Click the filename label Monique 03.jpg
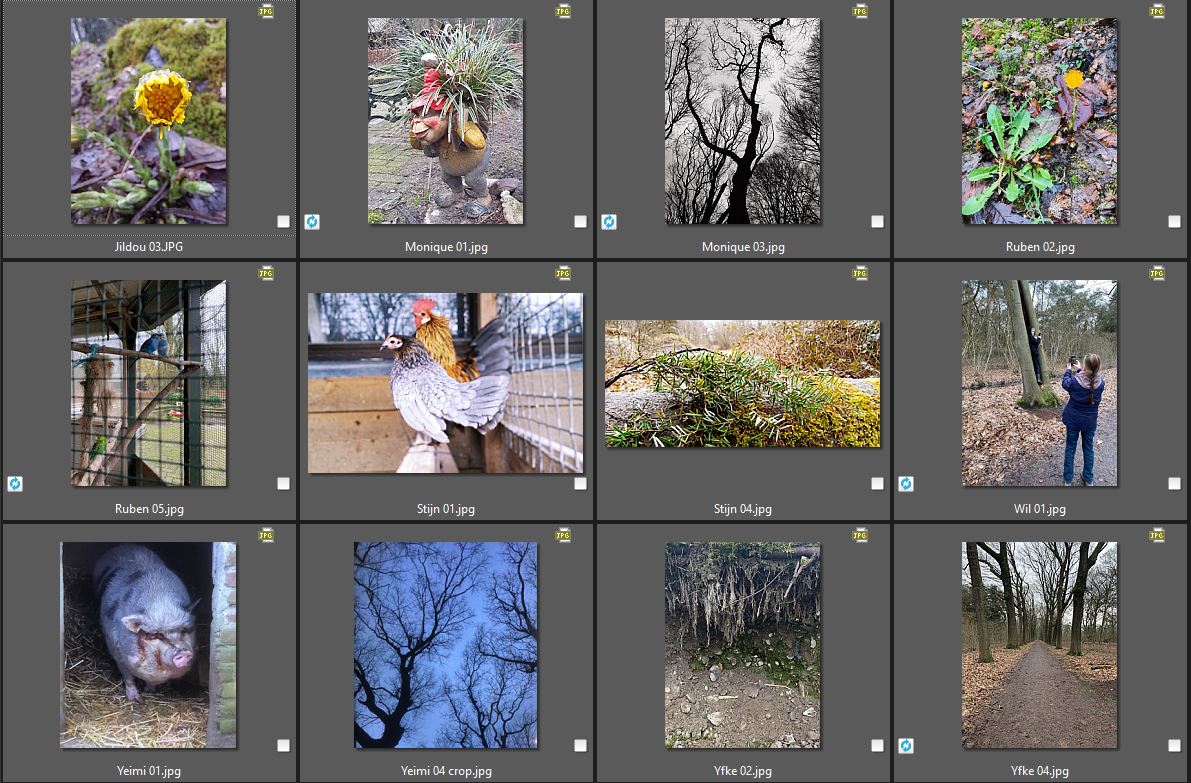This screenshot has width=1191, height=783. tap(743, 247)
